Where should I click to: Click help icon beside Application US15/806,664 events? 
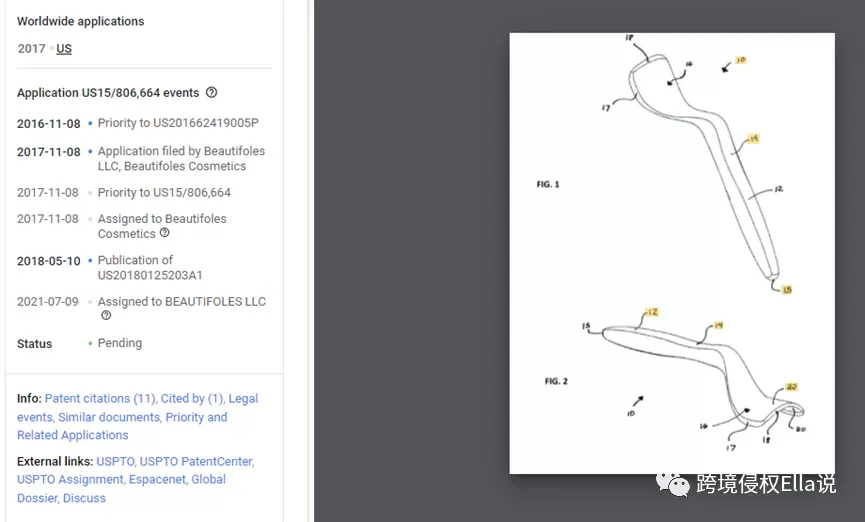pos(211,93)
